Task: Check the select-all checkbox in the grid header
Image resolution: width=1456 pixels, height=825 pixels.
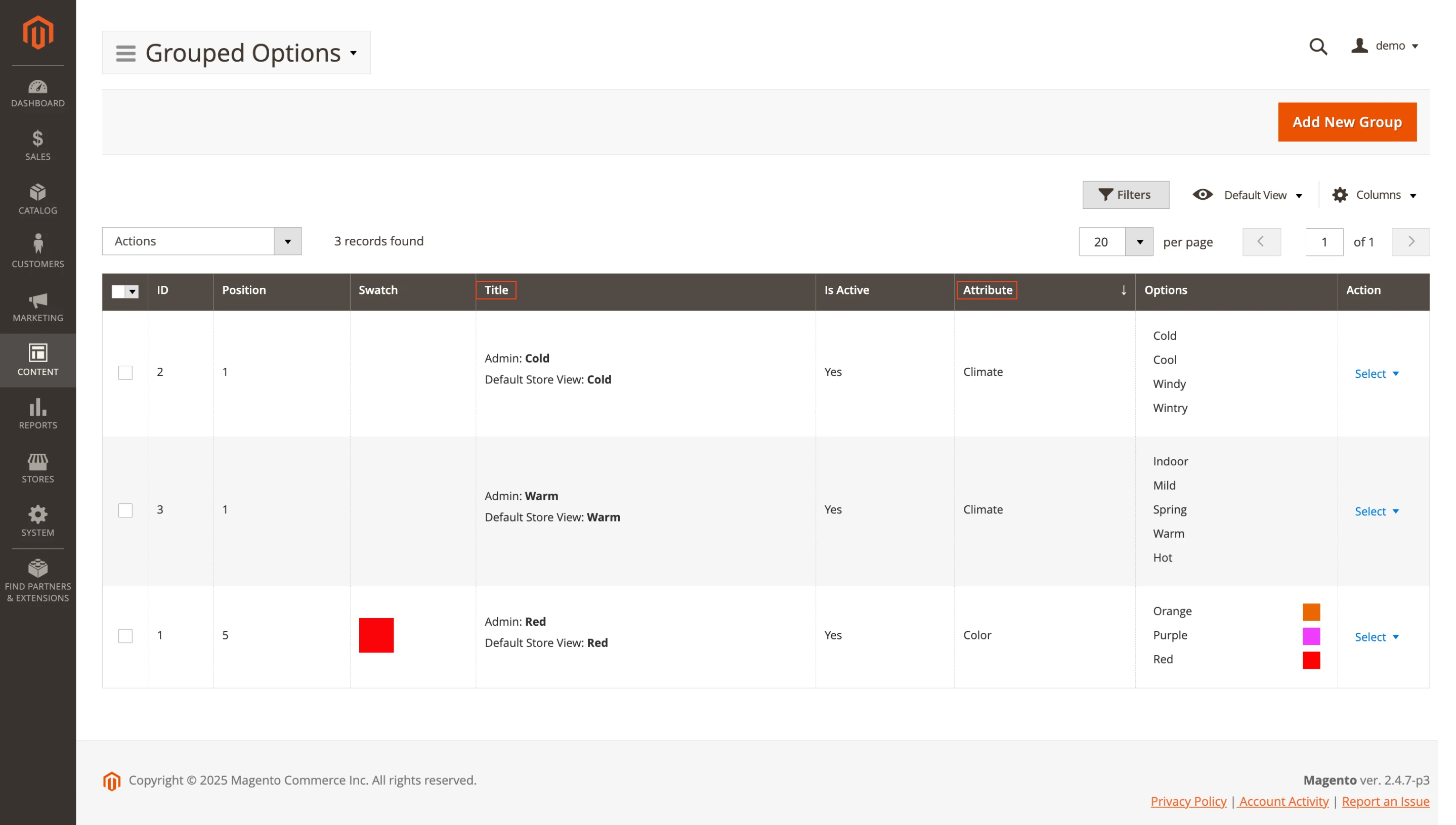Action: click(117, 291)
